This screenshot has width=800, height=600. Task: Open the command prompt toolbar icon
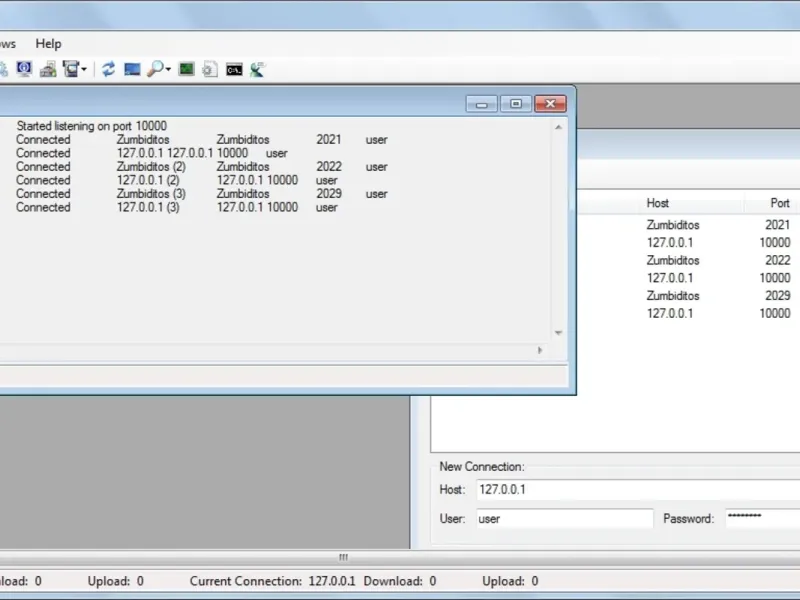pos(234,69)
